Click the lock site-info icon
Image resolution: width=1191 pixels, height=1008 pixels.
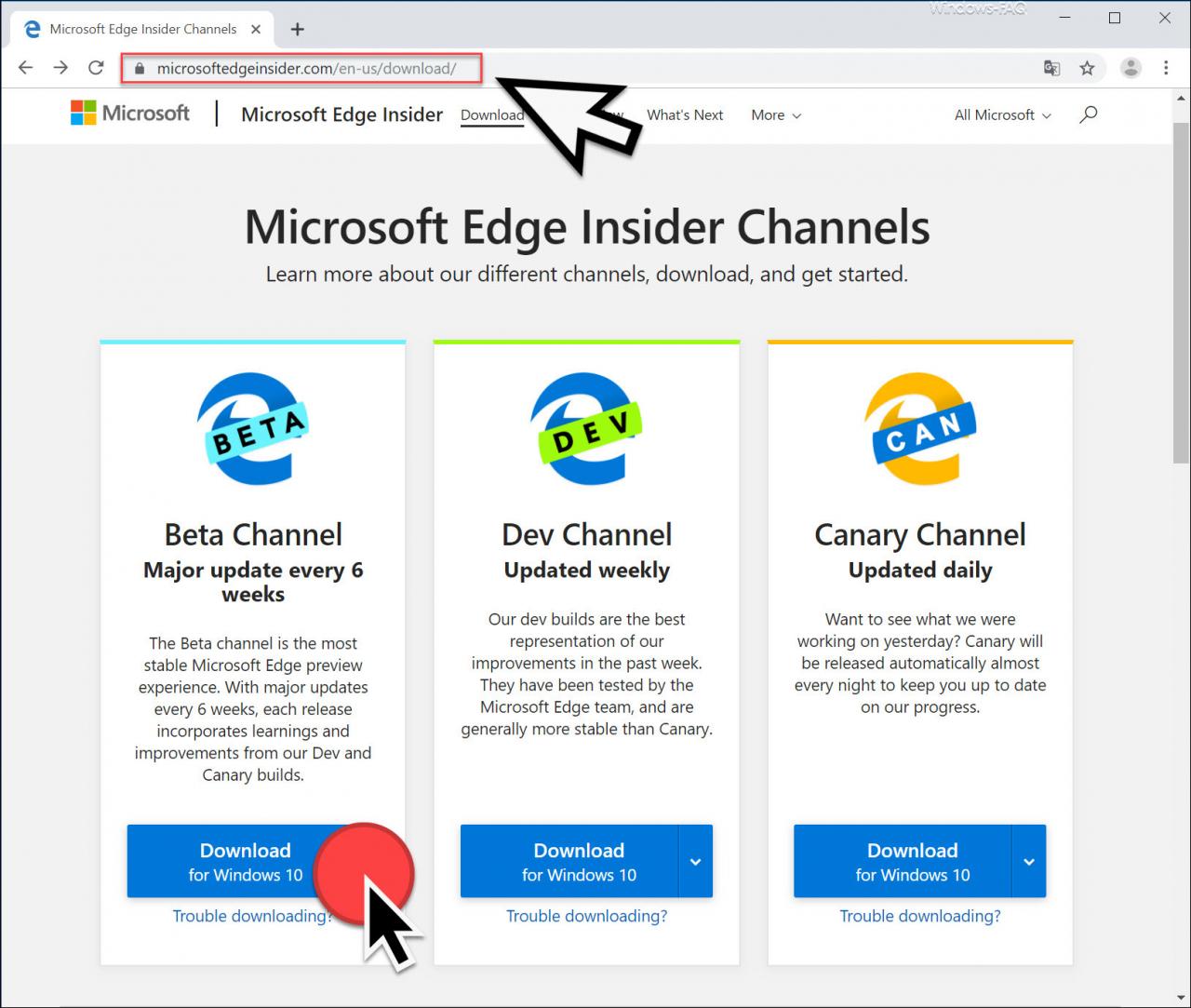140,68
